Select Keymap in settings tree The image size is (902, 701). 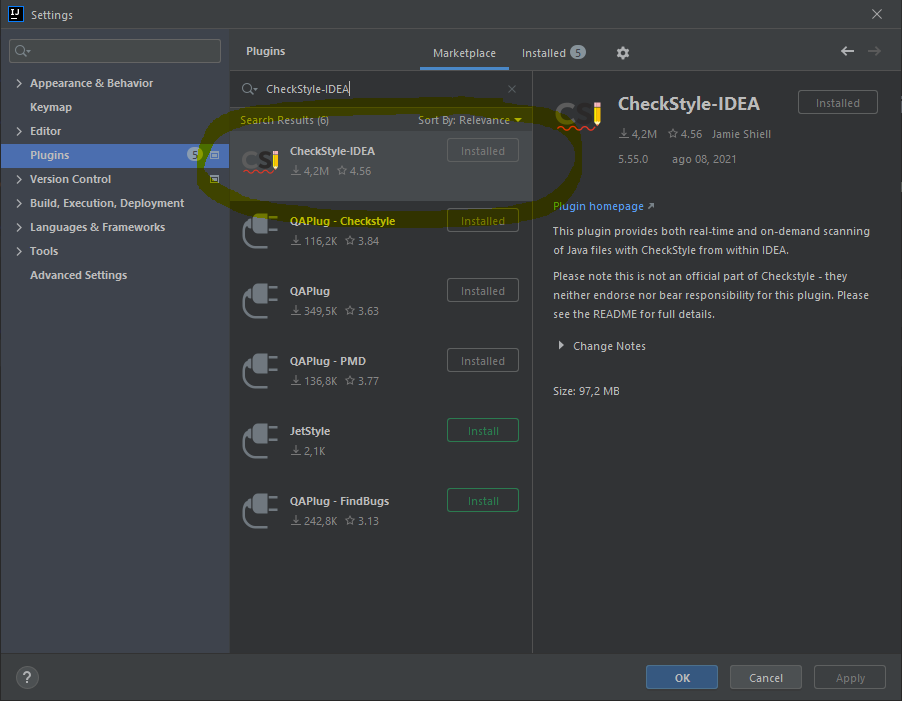tap(51, 108)
